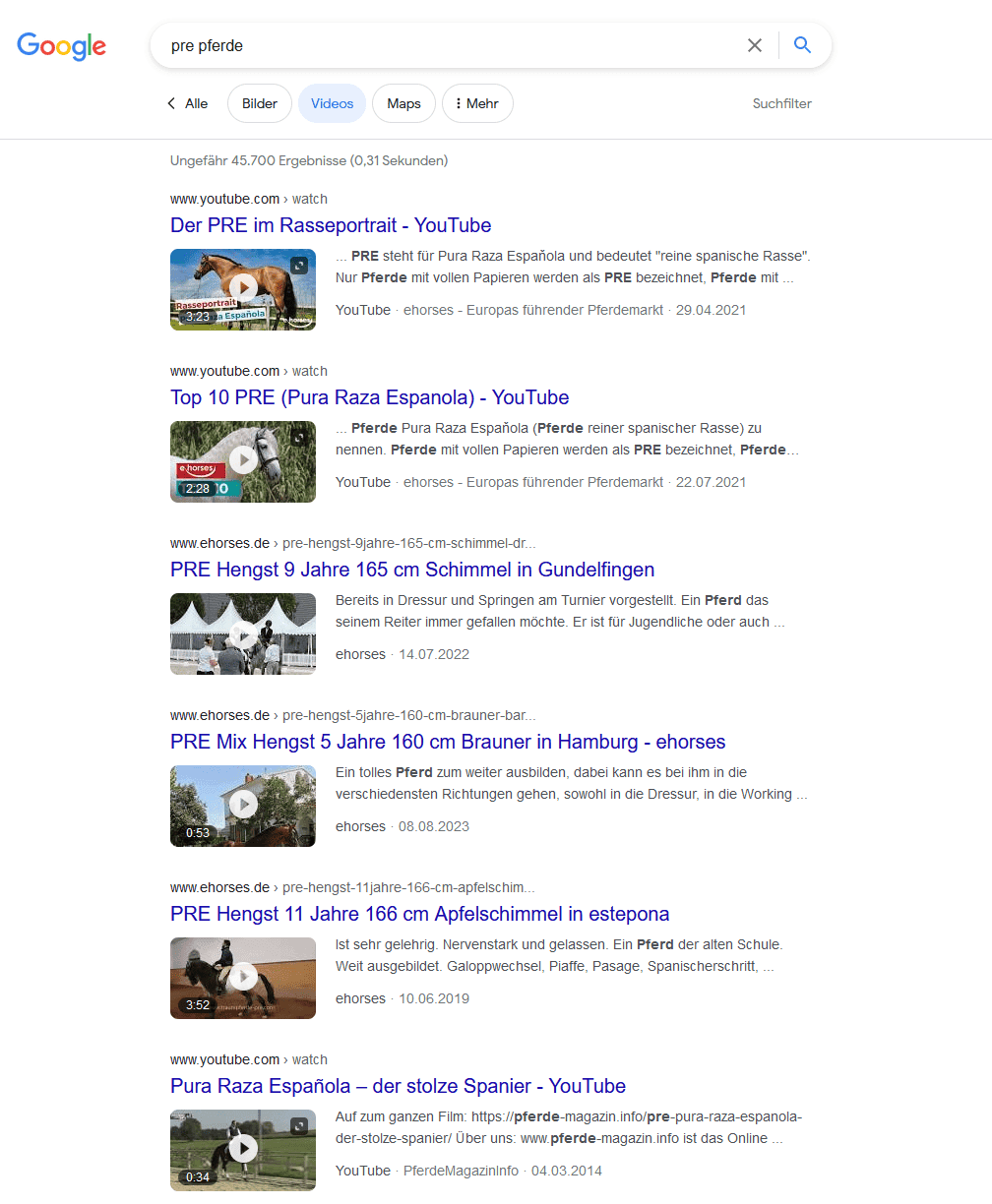Play the Hamburg Brauner video thumbnail (0:53)

click(x=243, y=806)
